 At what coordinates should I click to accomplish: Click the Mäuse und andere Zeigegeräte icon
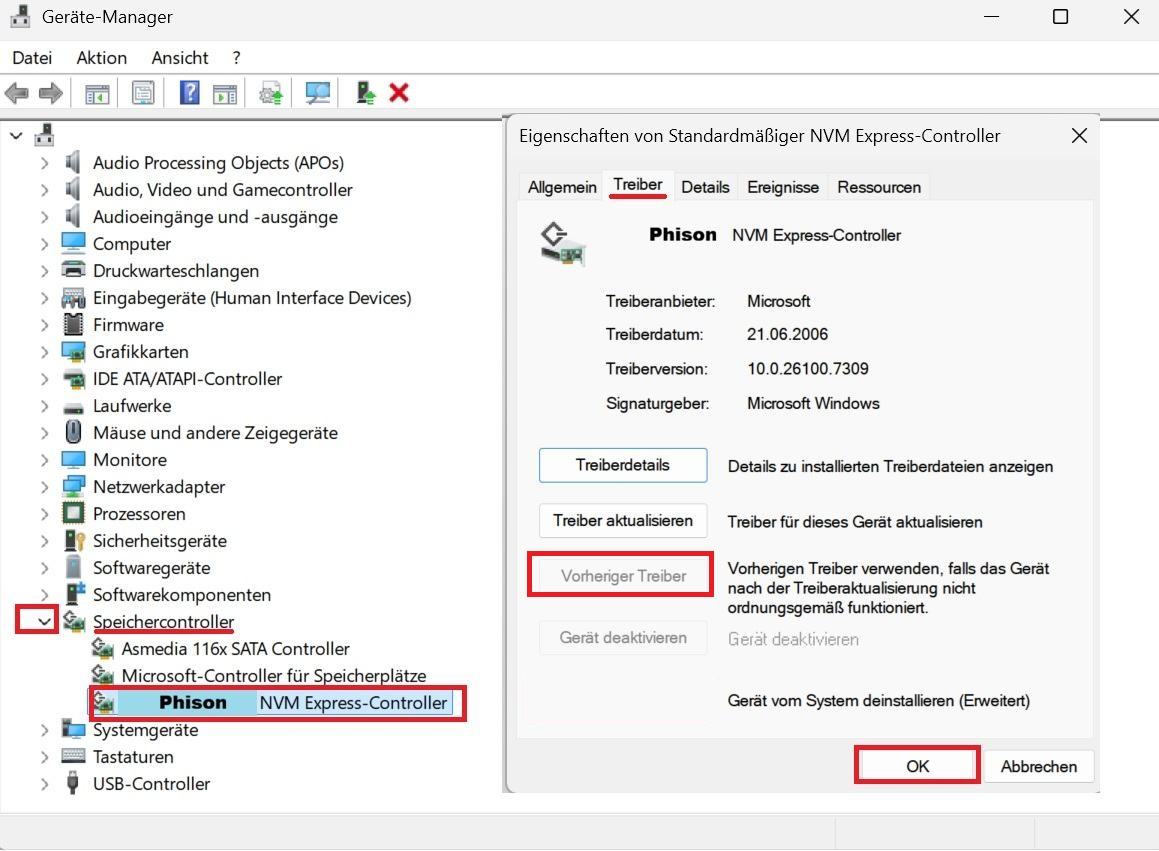[x=73, y=432]
